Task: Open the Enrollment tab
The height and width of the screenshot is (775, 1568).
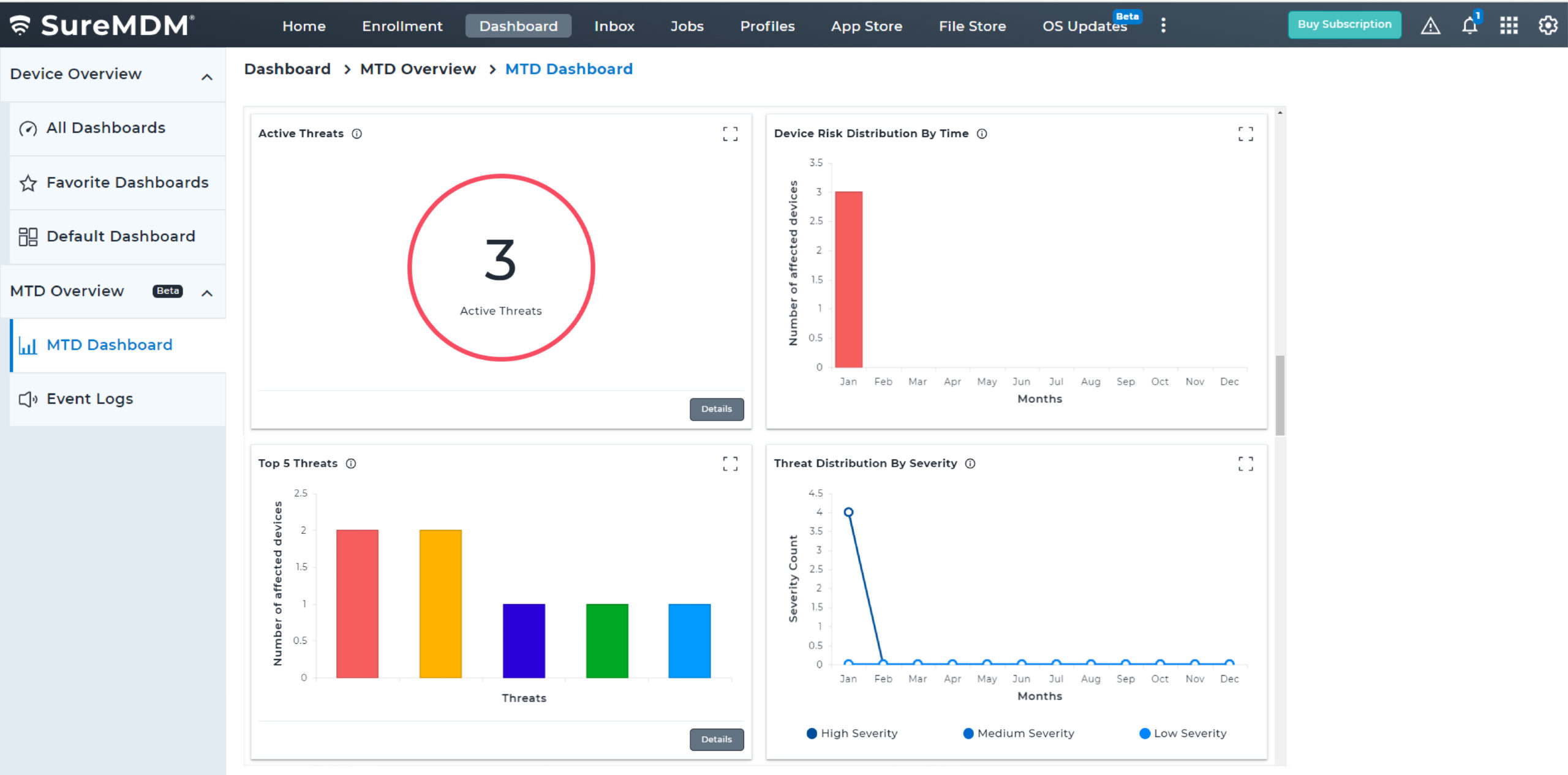Action: pos(402,26)
